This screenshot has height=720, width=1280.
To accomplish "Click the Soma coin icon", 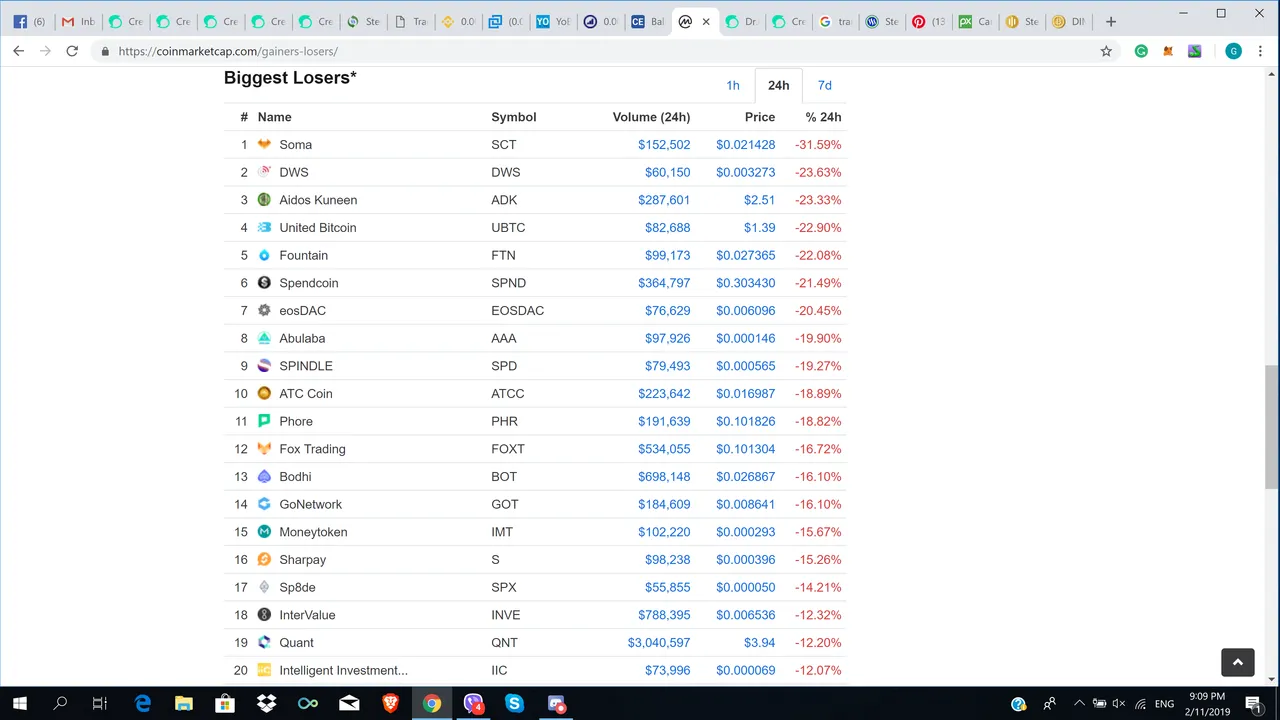I will [264, 144].
